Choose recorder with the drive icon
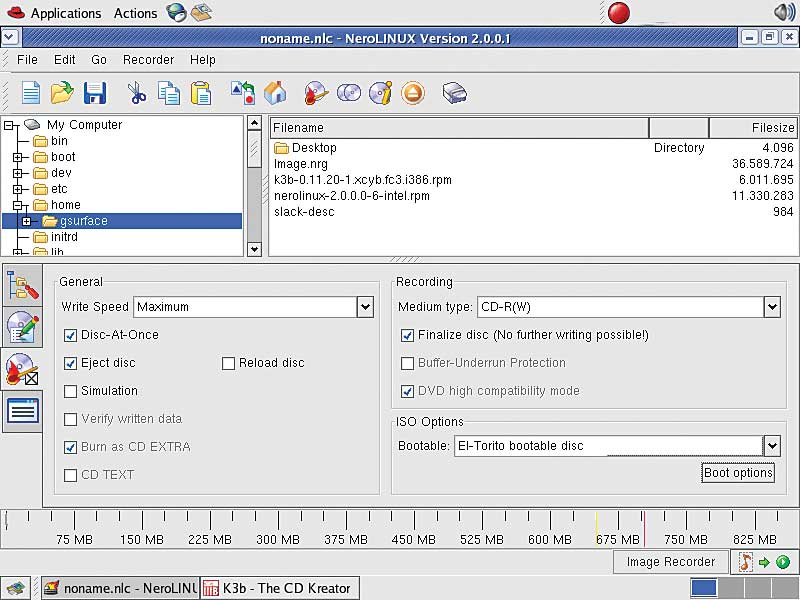 (454, 93)
